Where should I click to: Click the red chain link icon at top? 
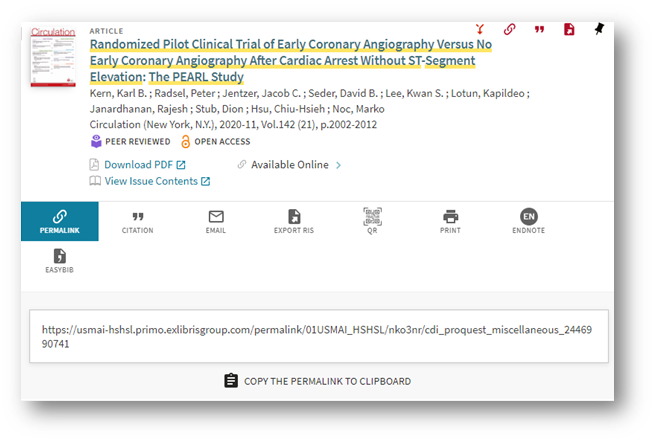click(509, 29)
